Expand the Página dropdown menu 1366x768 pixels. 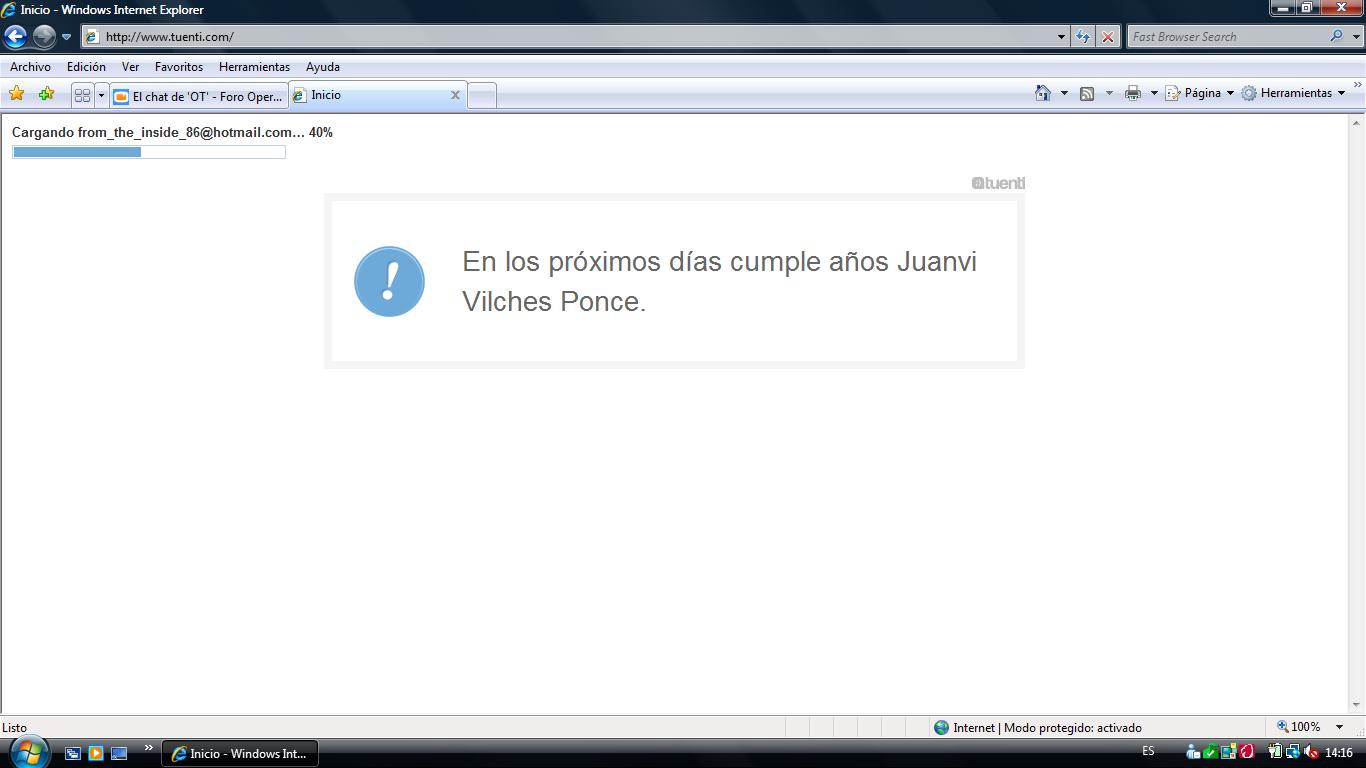point(1201,93)
